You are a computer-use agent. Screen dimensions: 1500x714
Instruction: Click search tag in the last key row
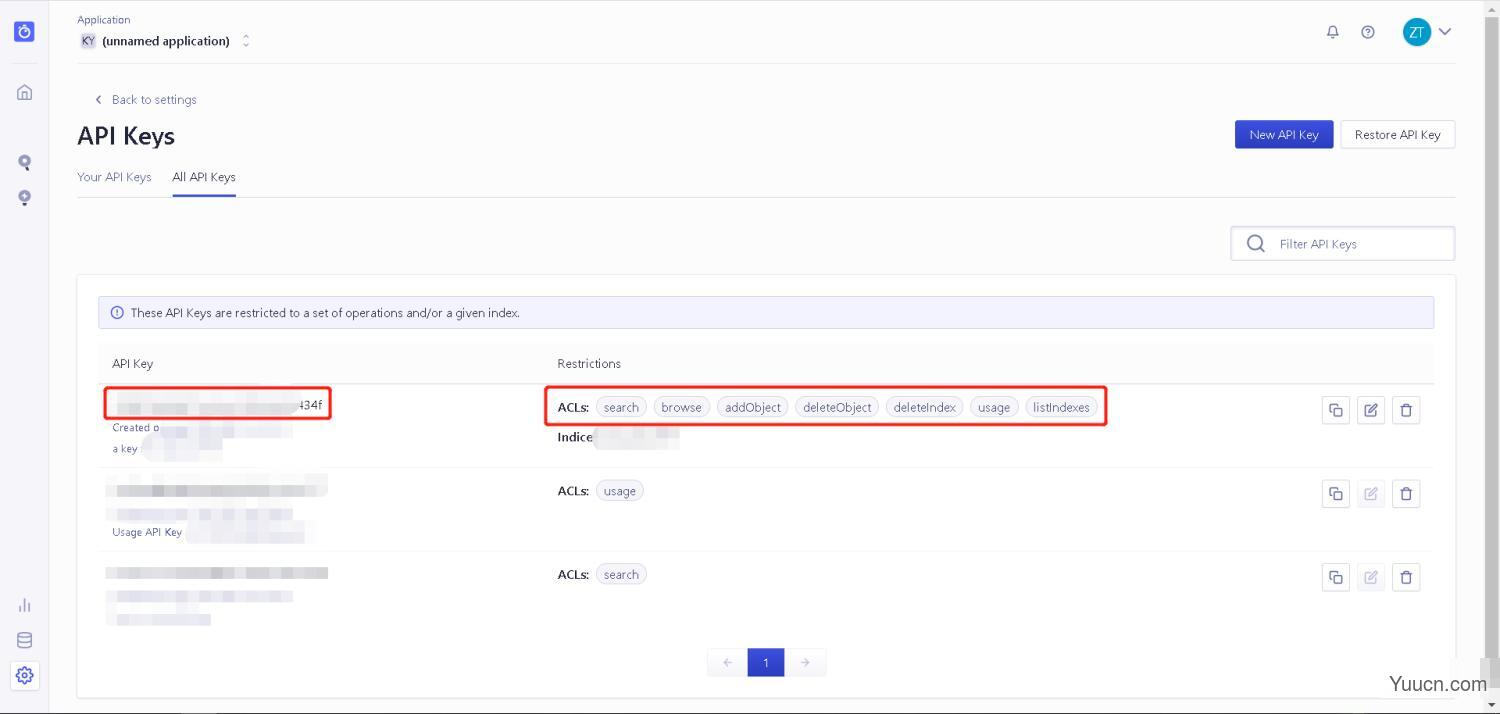tap(621, 574)
